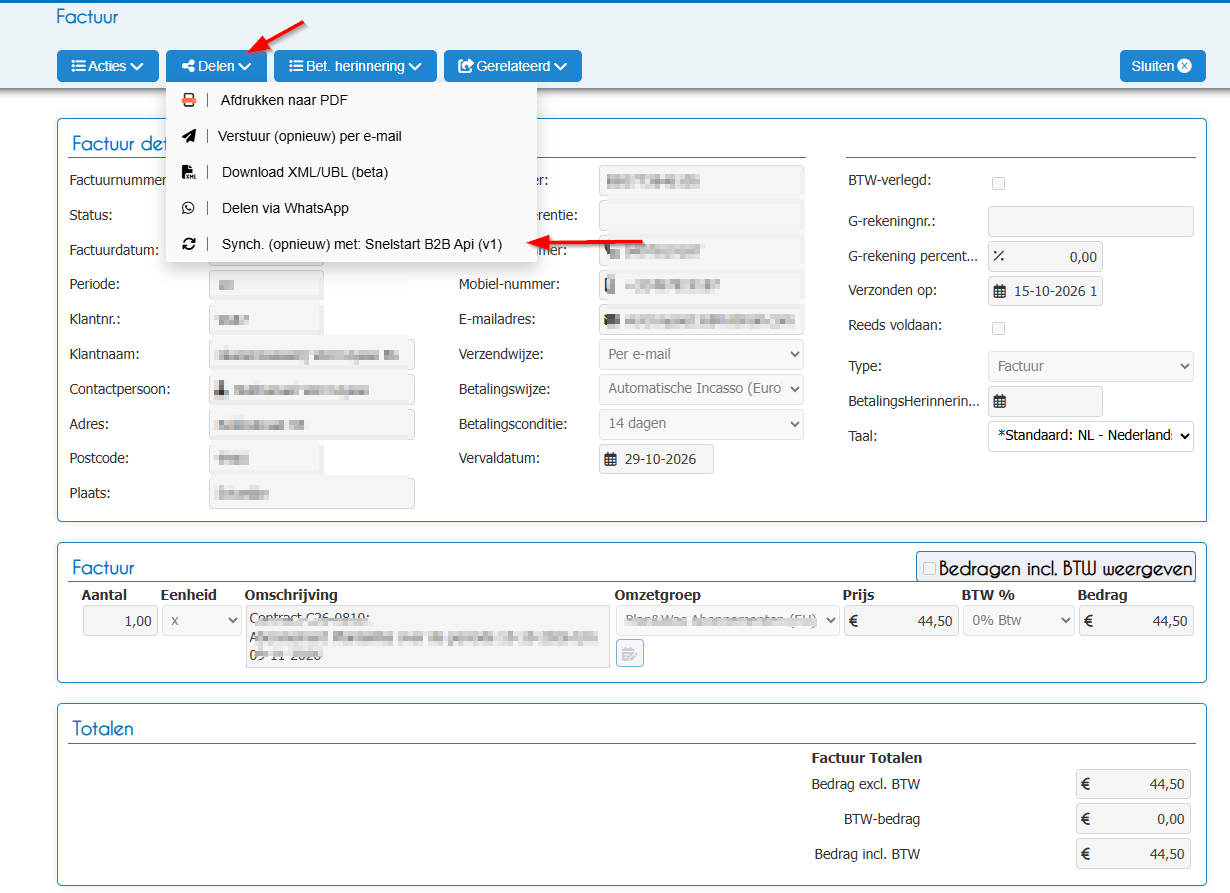Click the sync arrows icon for Snelstart

[x=188, y=244]
